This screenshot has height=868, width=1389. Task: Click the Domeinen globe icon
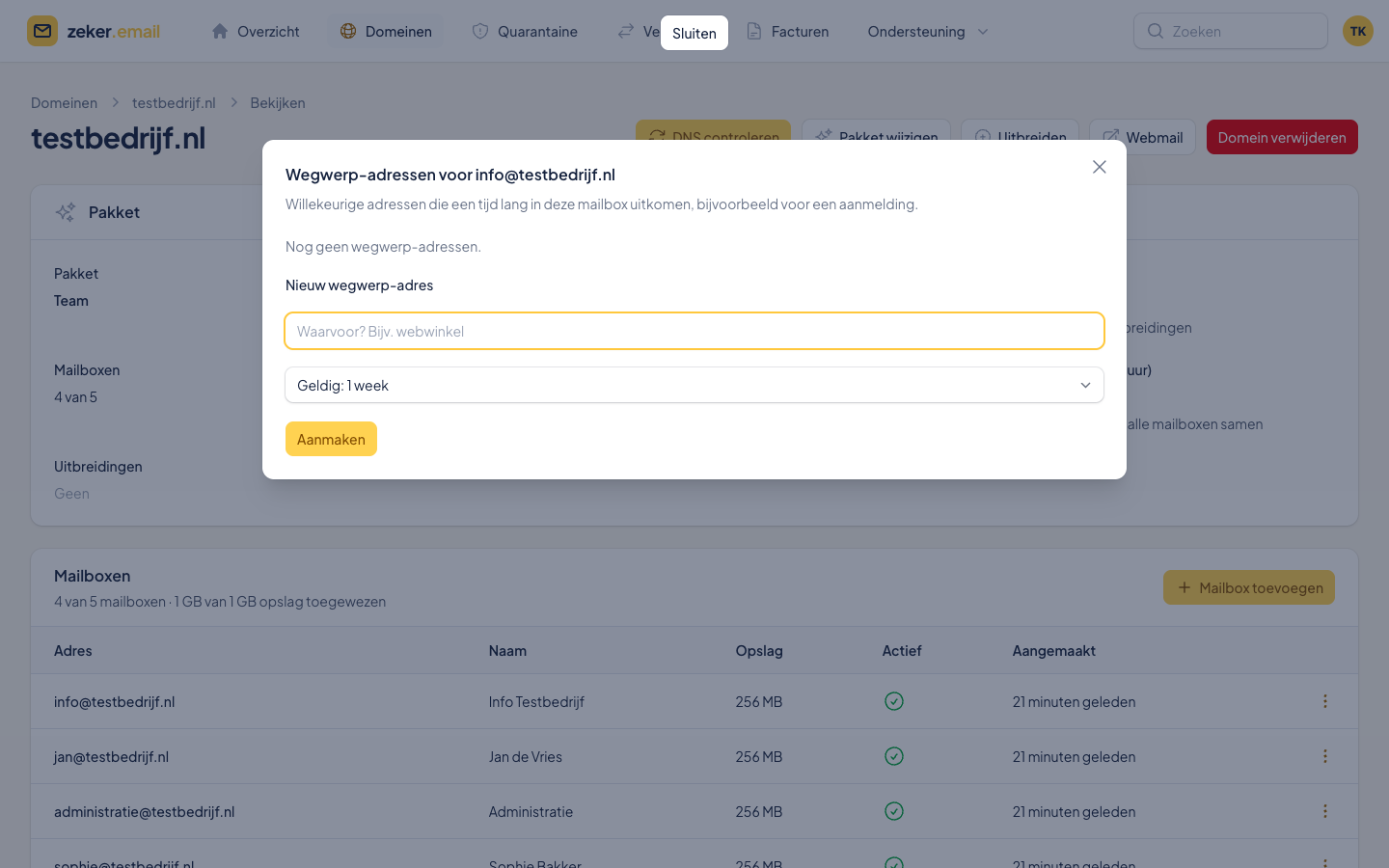[348, 31]
